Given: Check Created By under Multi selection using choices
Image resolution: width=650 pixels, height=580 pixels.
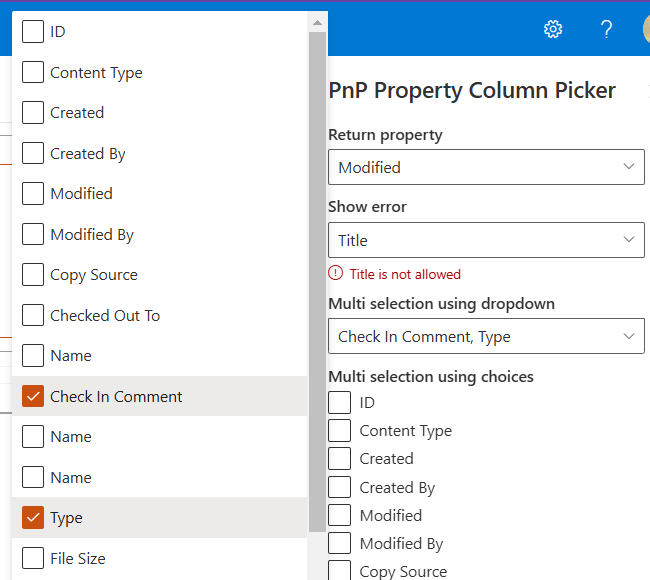Looking at the screenshot, I should tap(340, 488).
